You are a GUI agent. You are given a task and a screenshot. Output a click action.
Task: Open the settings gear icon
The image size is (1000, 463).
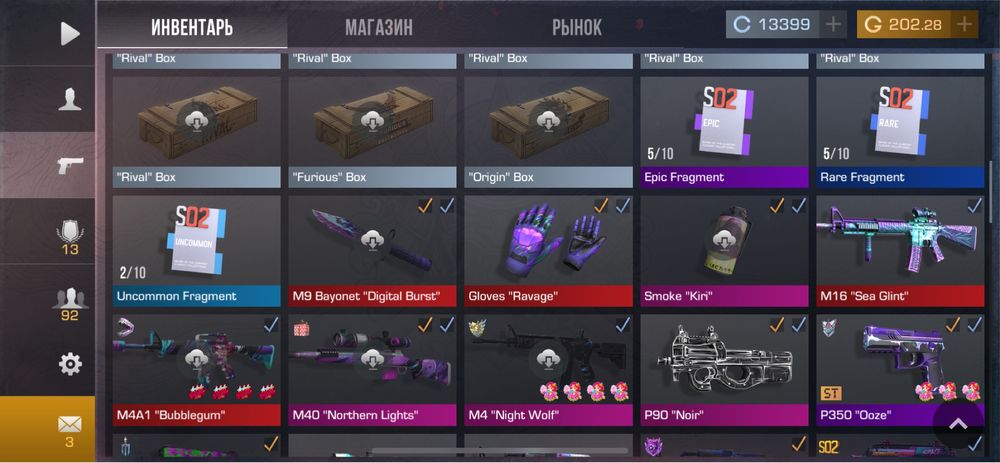[x=70, y=364]
